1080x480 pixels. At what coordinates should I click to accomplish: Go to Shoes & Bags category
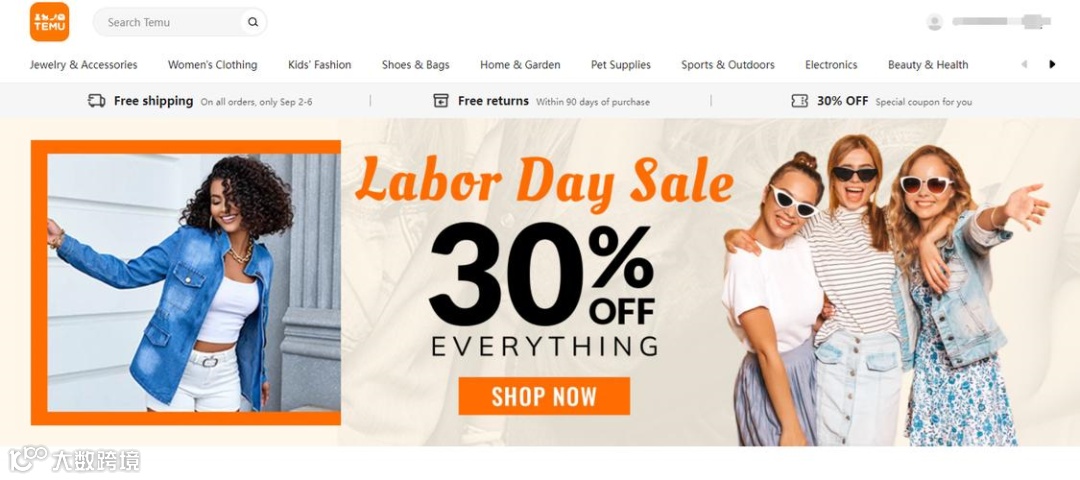(x=415, y=65)
